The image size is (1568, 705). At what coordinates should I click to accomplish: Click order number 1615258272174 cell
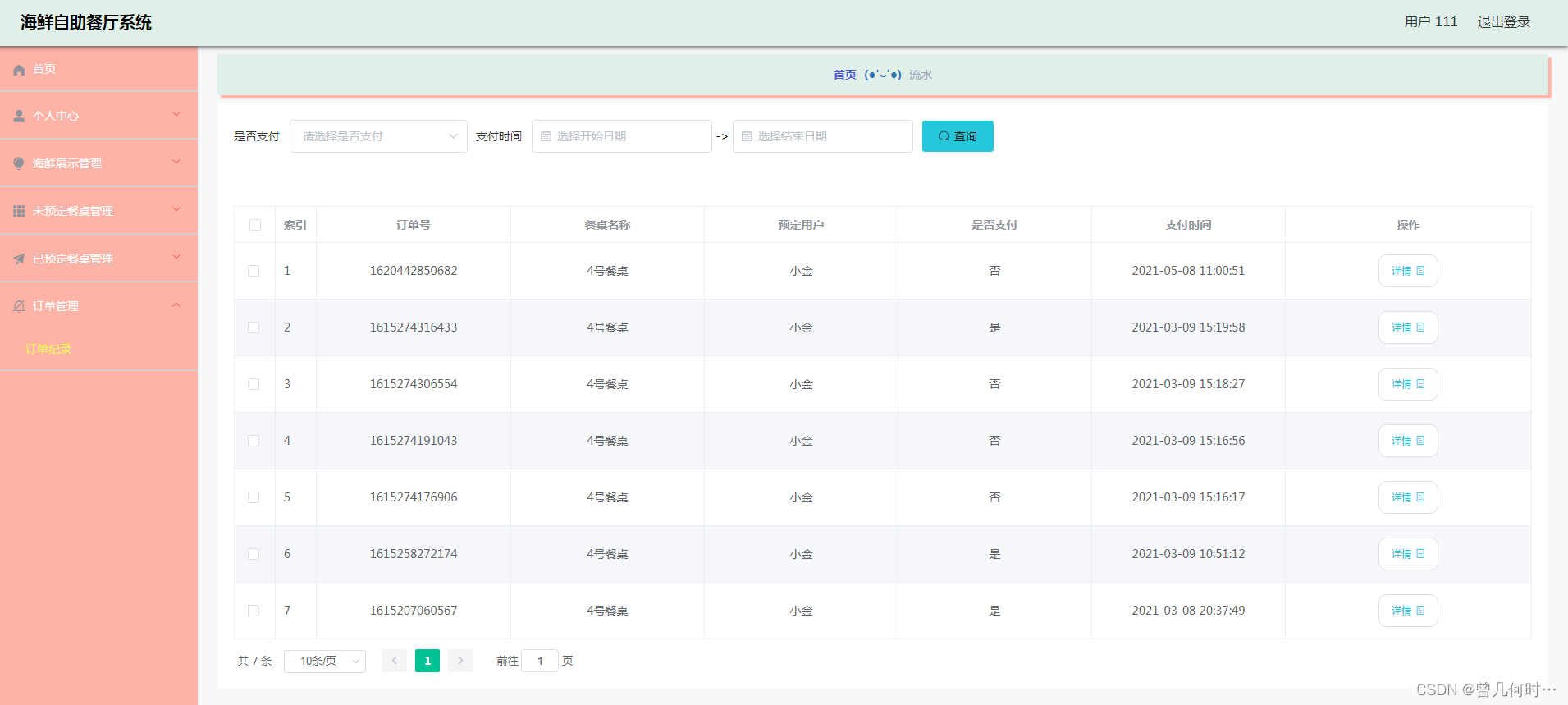(x=414, y=554)
